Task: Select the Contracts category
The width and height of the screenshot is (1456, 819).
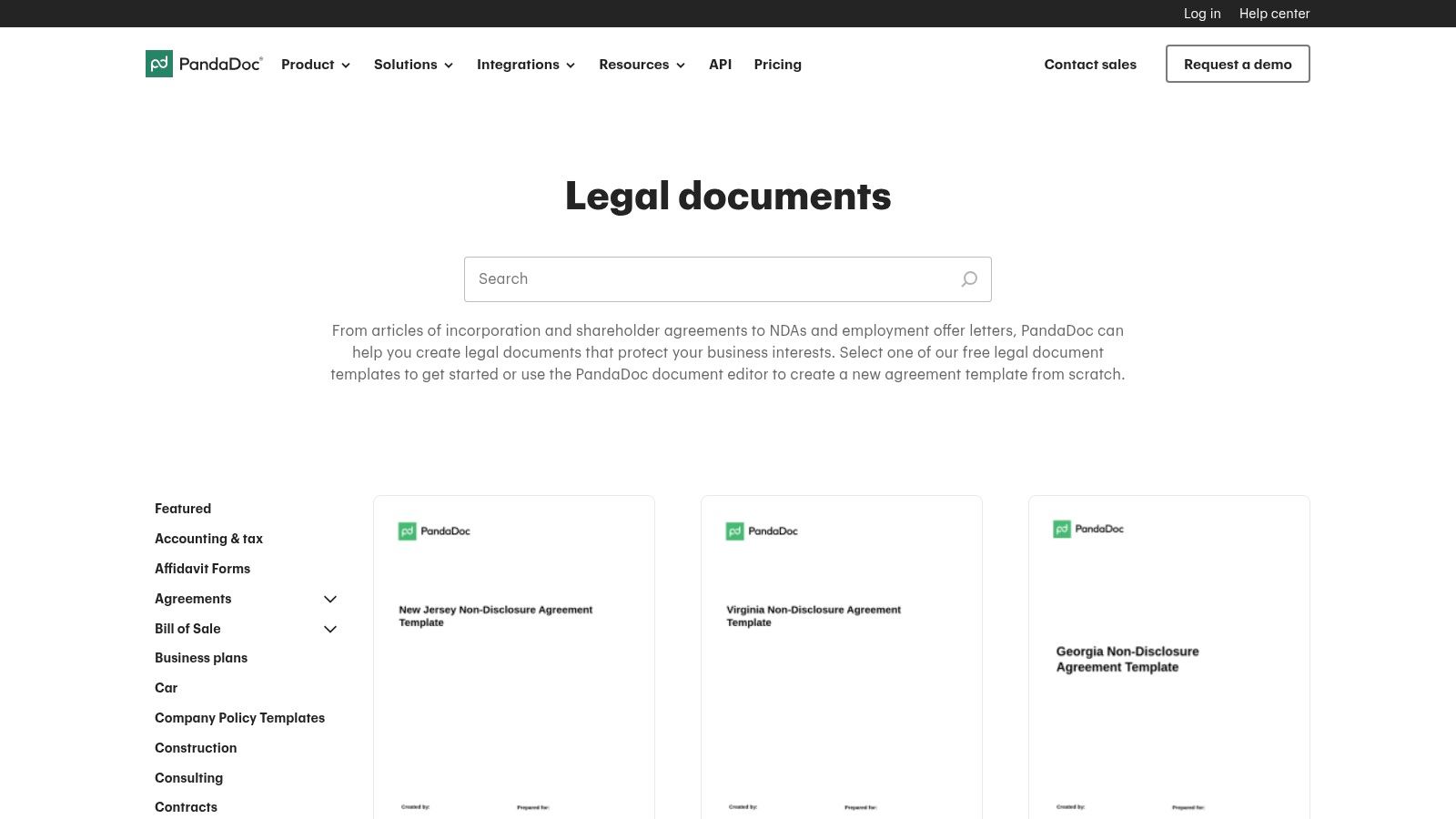Action: pos(186,807)
